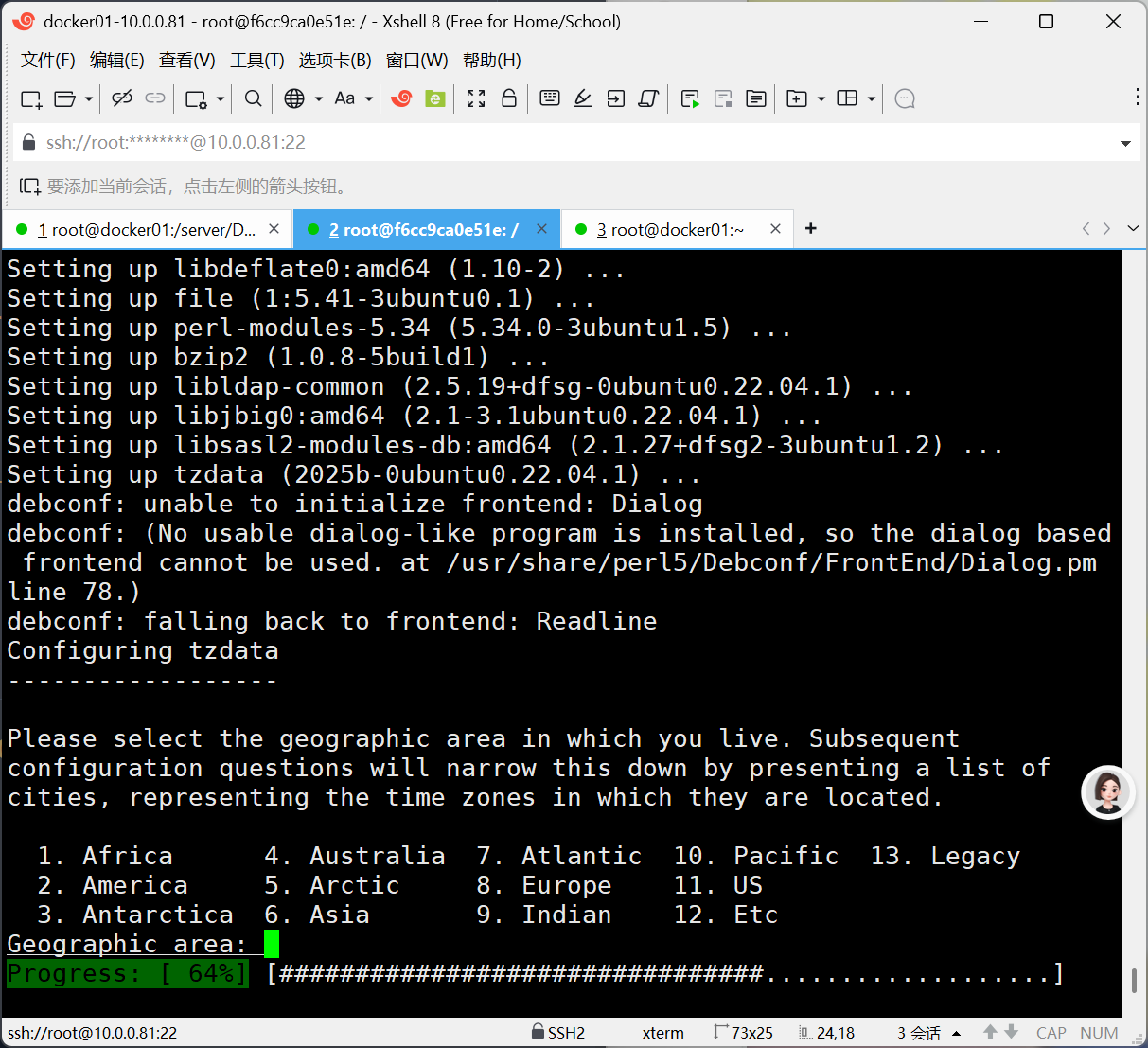This screenshot has width=1148, height=1048.
Task: Click the New Session toolbar icon
Action: 31,98
